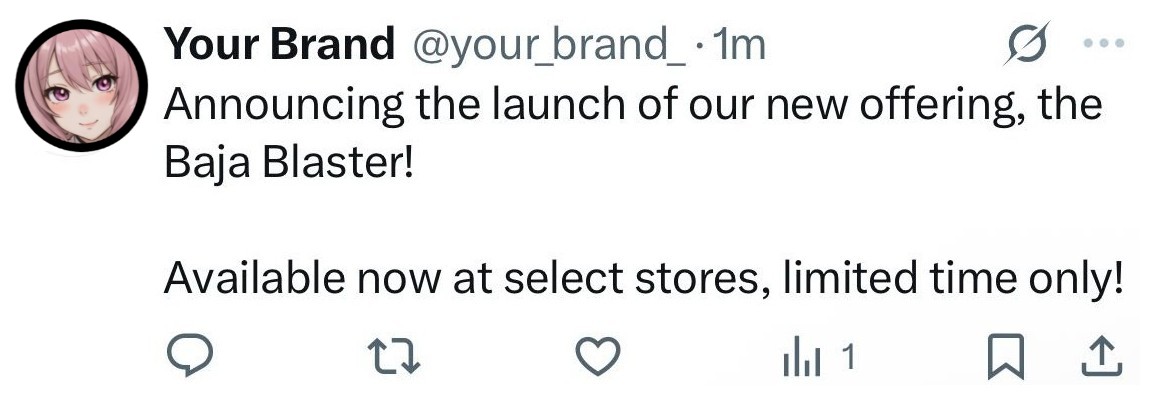Click the reply speech bubble icon
This screenshot has height=393, width=1155.
(189, 357)
